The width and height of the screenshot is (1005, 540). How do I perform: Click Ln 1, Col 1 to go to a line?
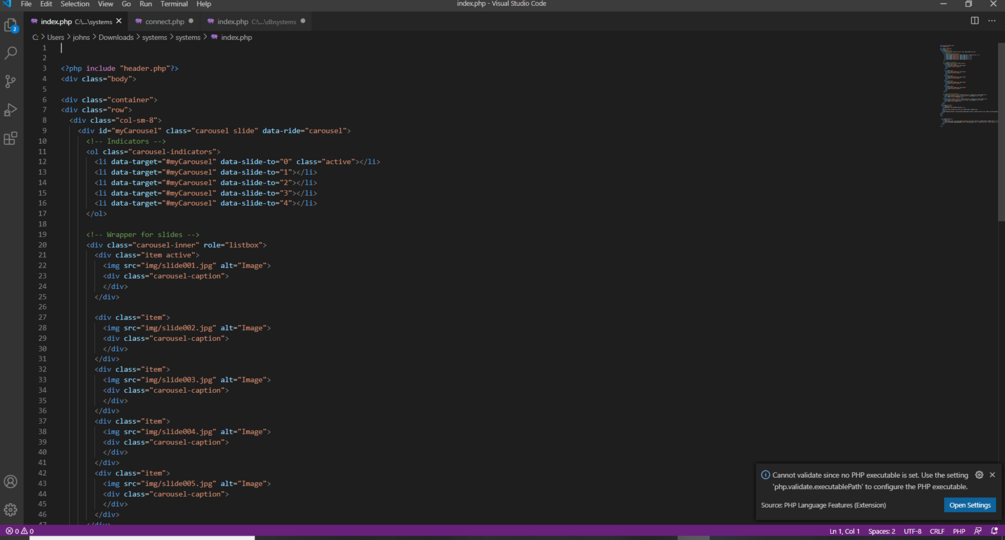click(x=845, y=531)
